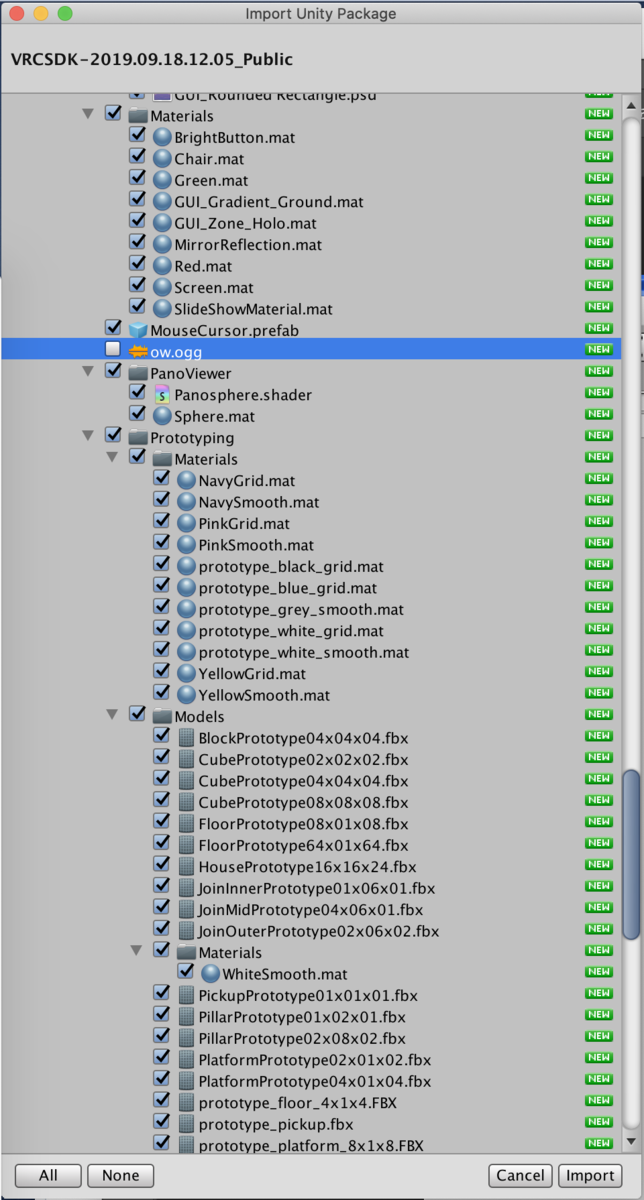
Task: Select the CubePrototype02x02x02.fbx label
Action: pyautogui.click(x=303, y=759)
